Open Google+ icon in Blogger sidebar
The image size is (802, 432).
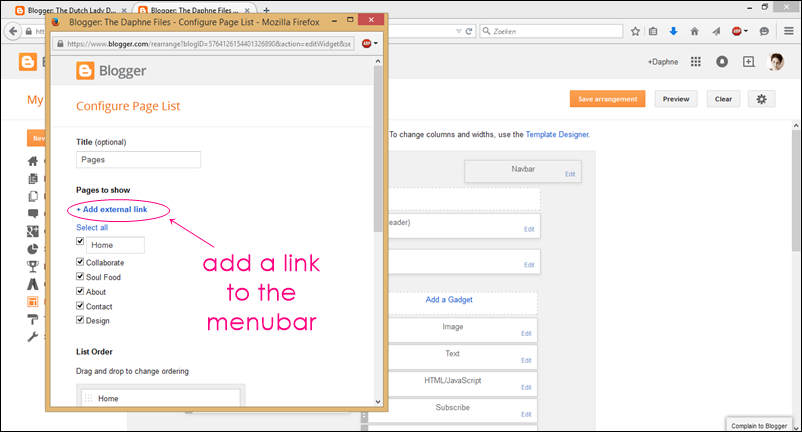(x=33, y=232)
